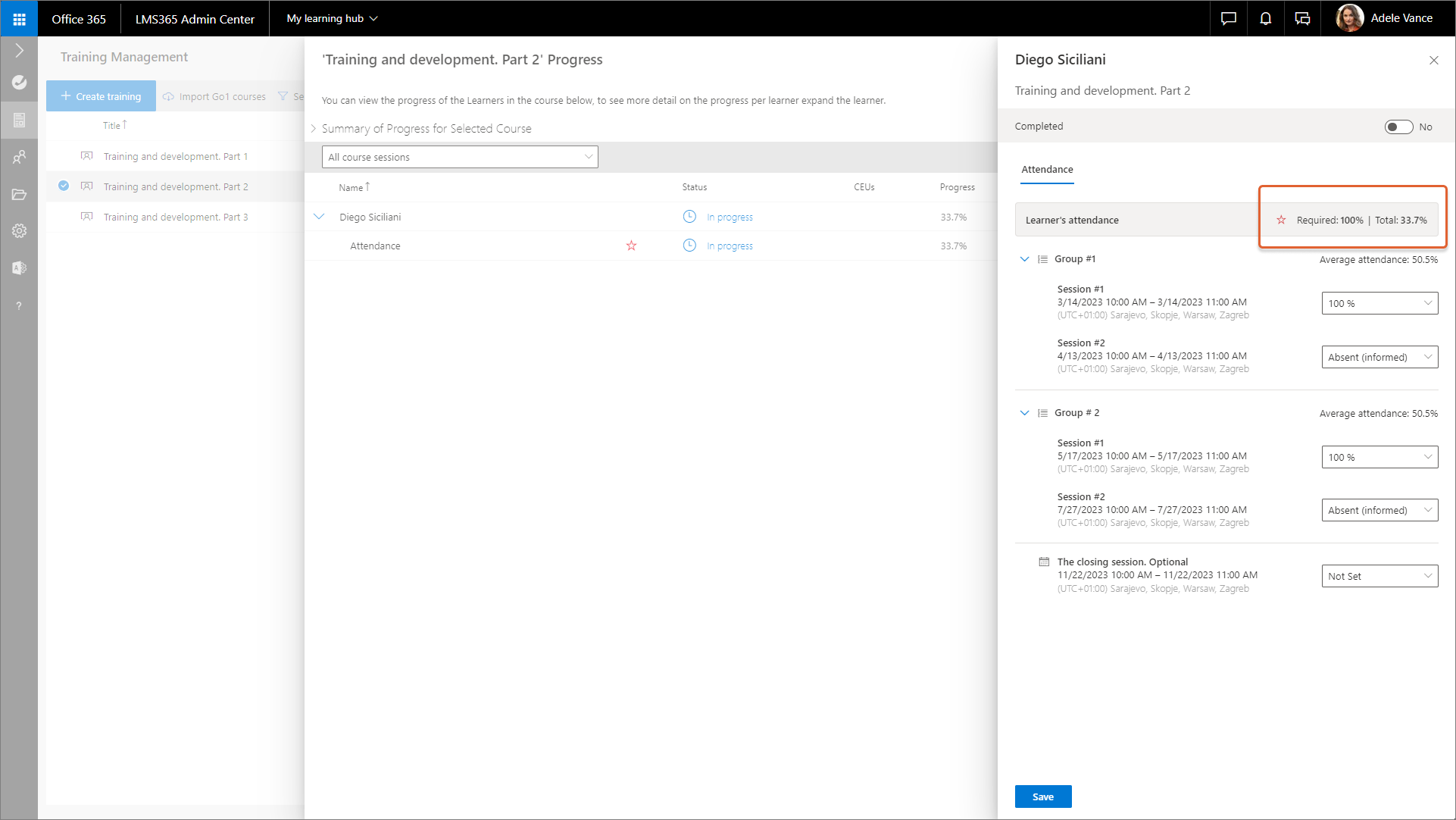1456x820 pixels.
Task: Open the My learning hub menu
Action: 332,19
